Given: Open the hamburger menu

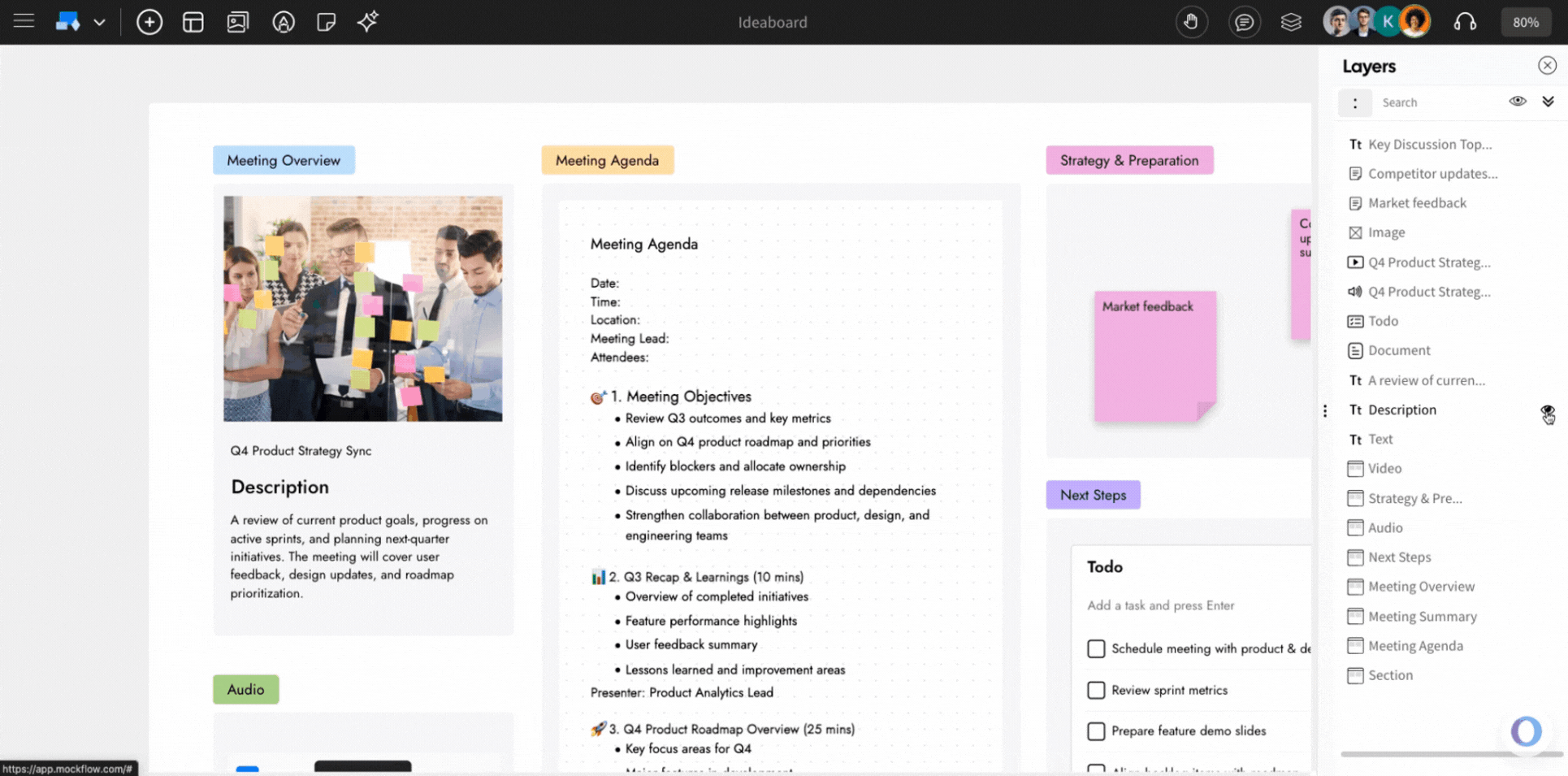Looking at the screenshot, I should 24,22.
